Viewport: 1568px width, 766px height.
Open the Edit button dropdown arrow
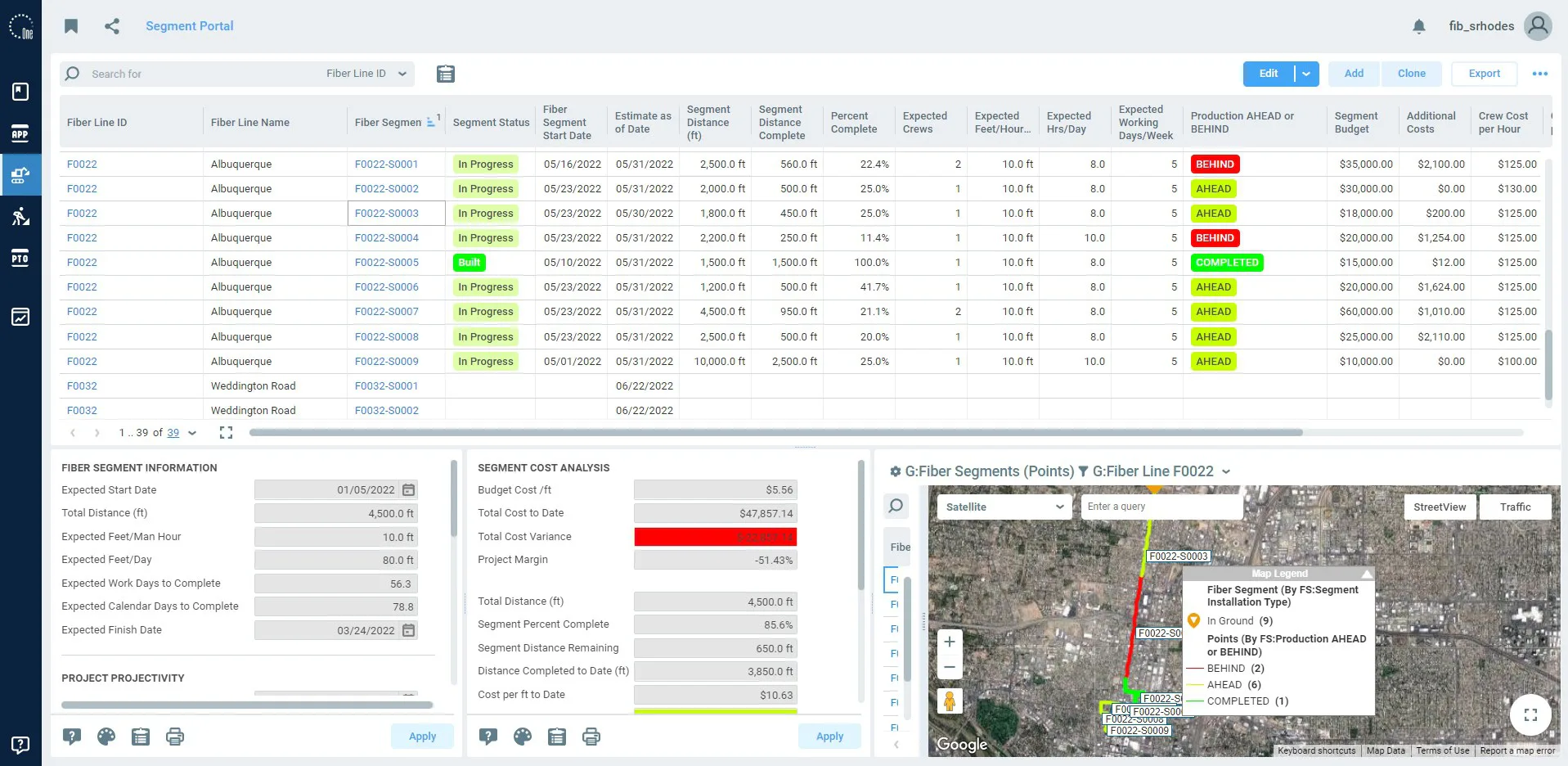tap(1306, 74)
